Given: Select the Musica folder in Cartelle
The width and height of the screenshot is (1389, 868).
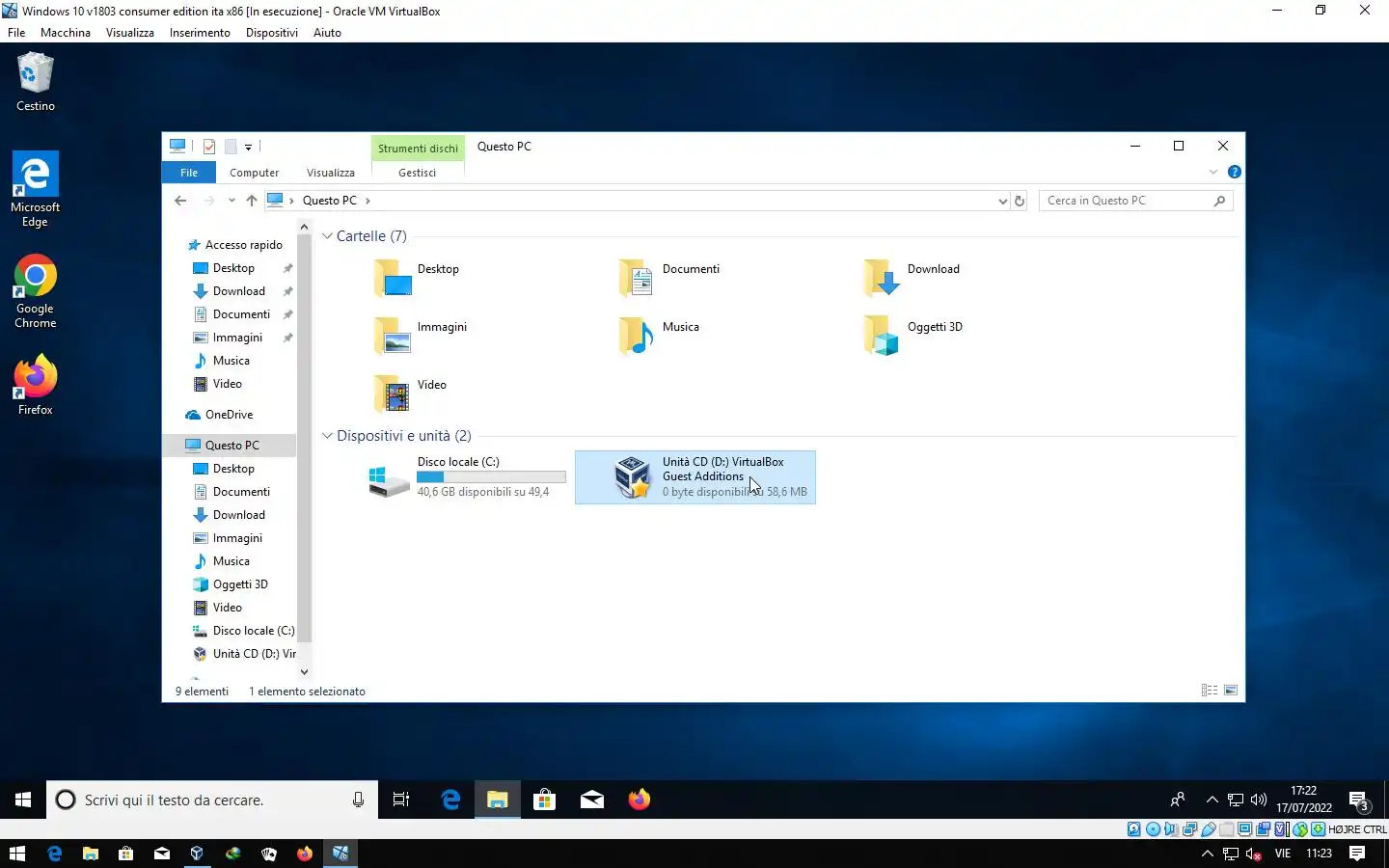Looking at the screenshot, I should coord(659,336).
